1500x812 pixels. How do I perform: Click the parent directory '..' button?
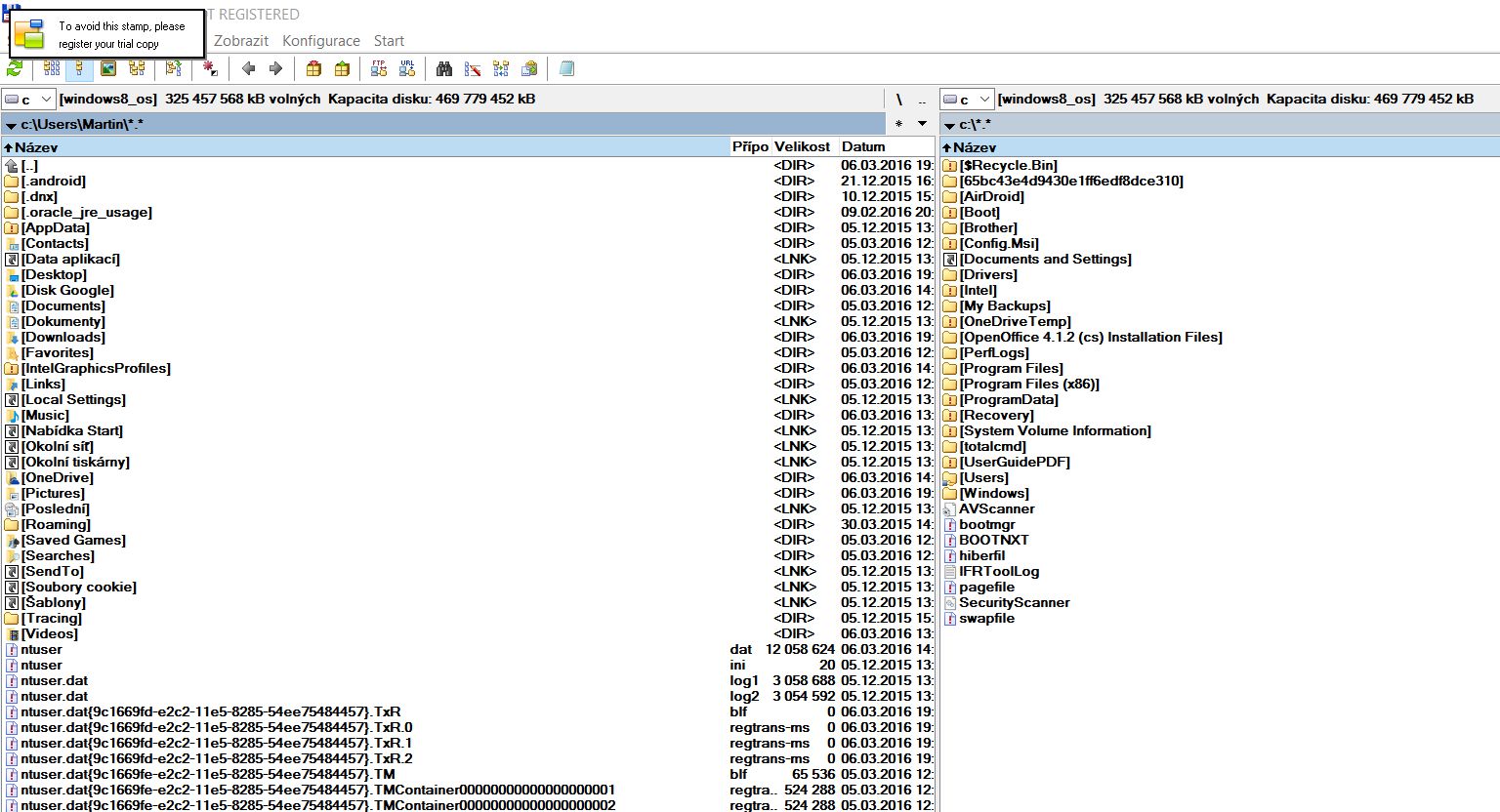pos(922,100)
